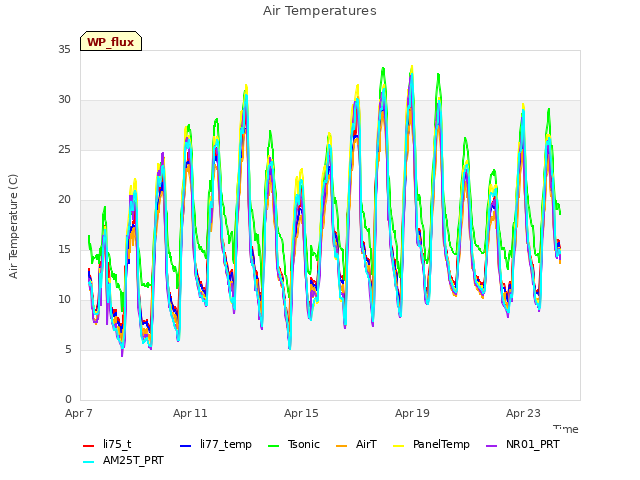Toggle the li77_temp legend entry

pyautogui.click(x=216, y=444)
